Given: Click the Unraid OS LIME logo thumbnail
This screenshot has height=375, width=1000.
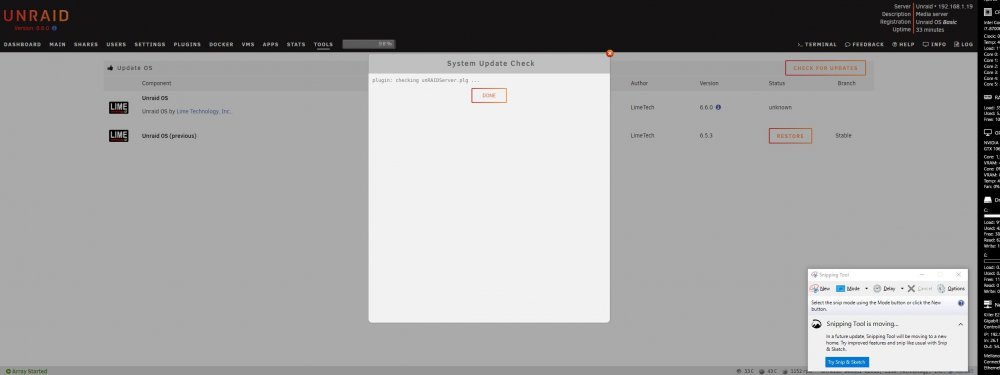Looking at the screenshot, I should 119,108.
